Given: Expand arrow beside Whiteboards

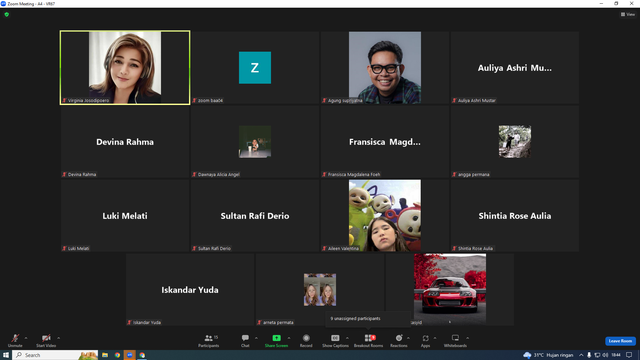Looking at the screenshot, I should click(467, 338).
